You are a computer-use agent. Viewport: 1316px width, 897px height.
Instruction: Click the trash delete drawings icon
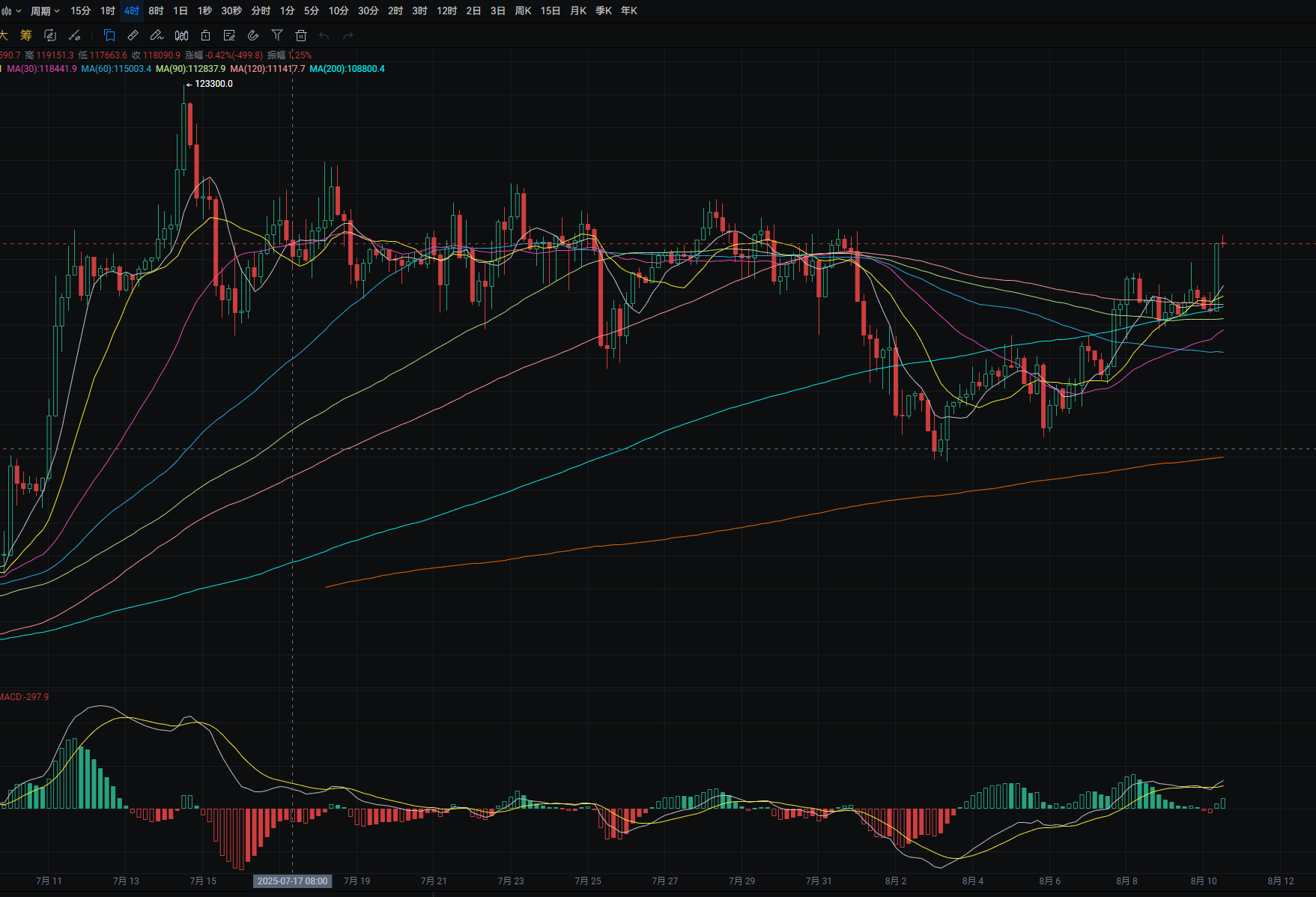[x=301, y=35]
